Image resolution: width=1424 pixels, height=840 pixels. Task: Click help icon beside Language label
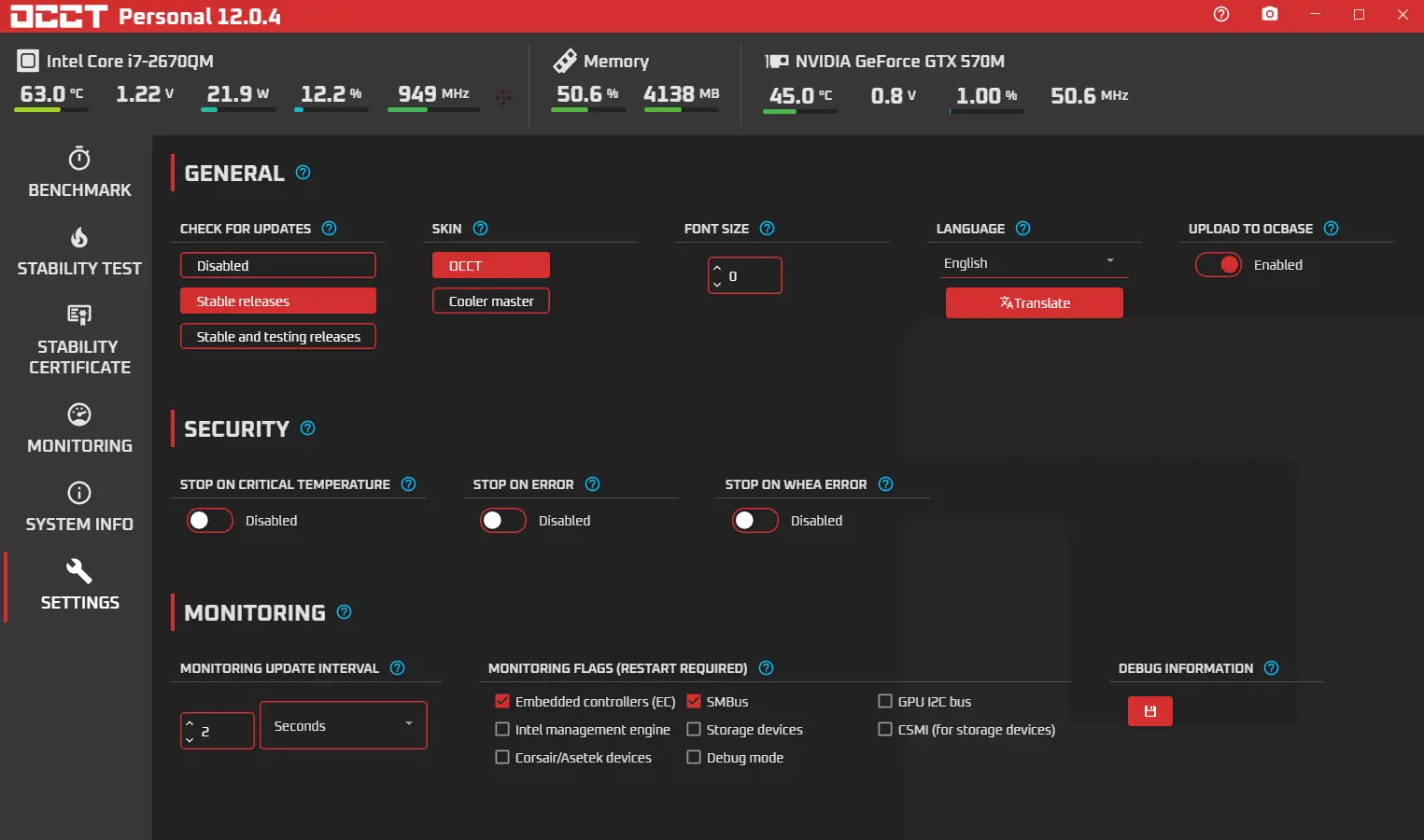(1022, 229)
